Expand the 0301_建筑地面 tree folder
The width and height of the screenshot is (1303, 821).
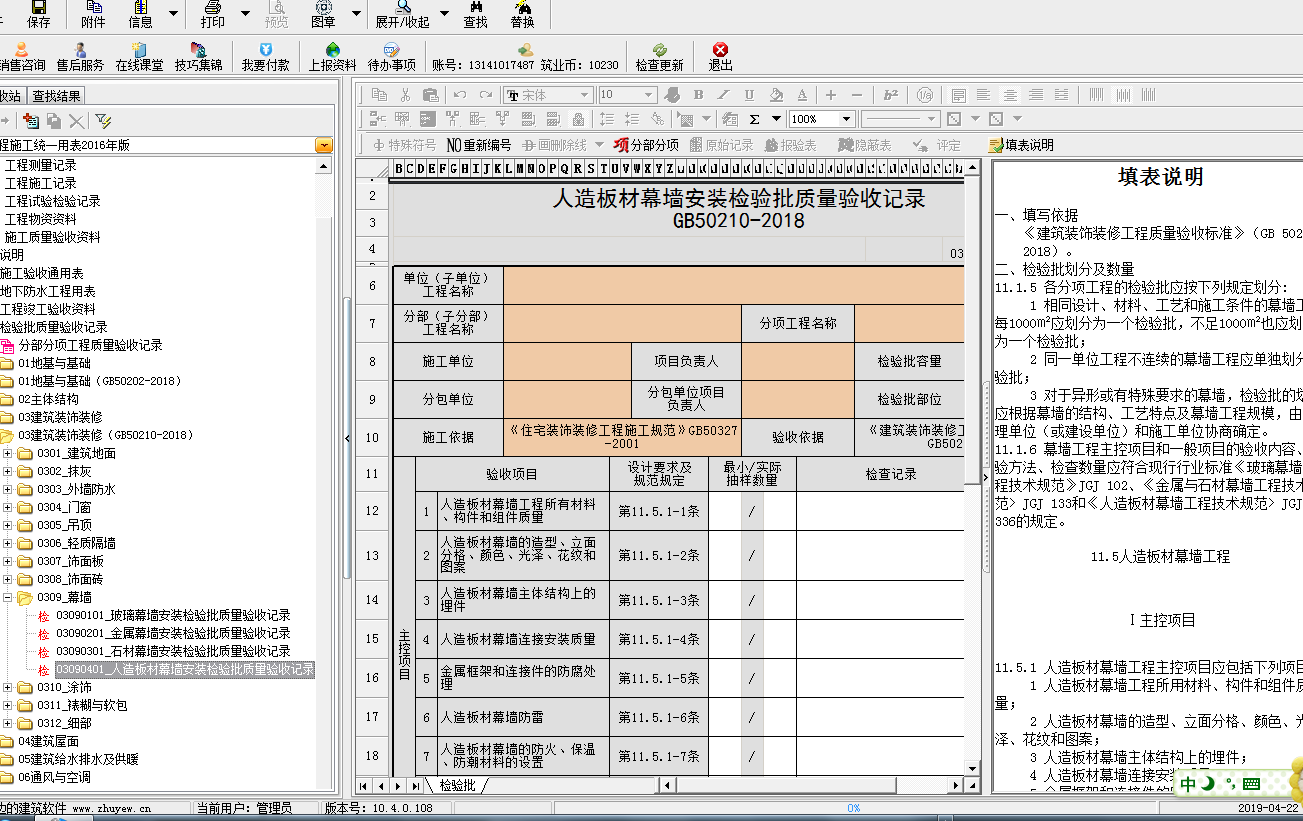8,454
